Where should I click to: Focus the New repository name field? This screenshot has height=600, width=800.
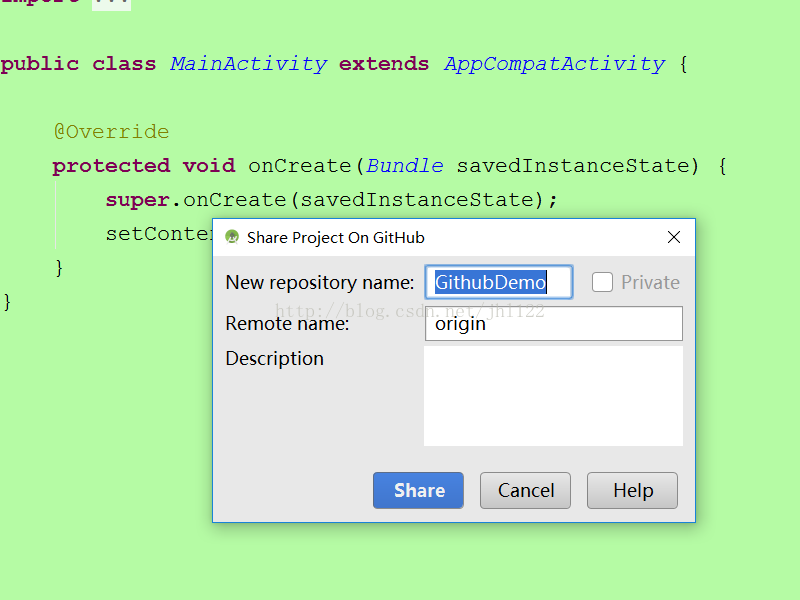(x=499, y=282)
